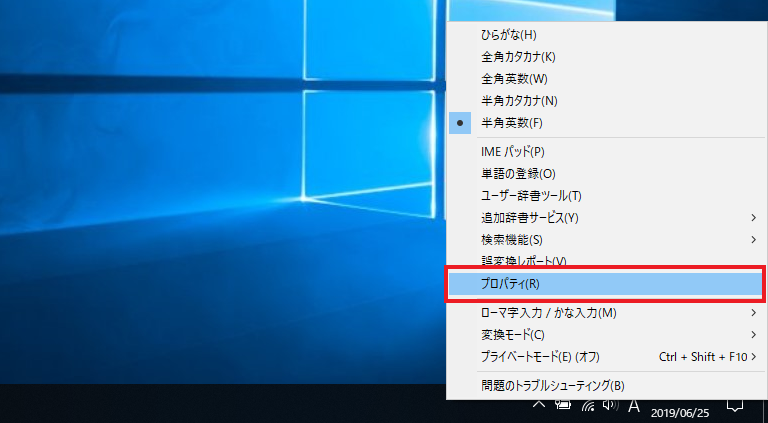
Task: Show hidden icons with tray chevron
Action: pyautogui.click(x=538, y=404)
